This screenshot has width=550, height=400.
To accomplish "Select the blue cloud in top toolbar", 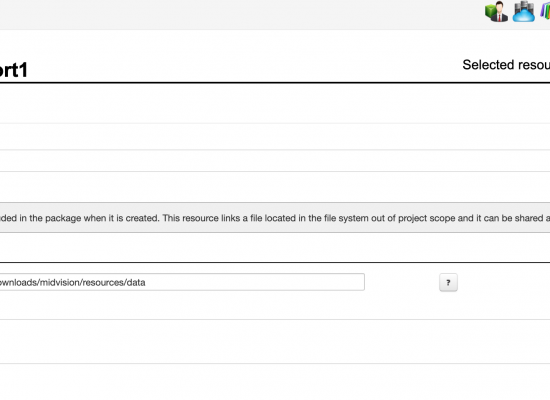I will tap(524, 15).
